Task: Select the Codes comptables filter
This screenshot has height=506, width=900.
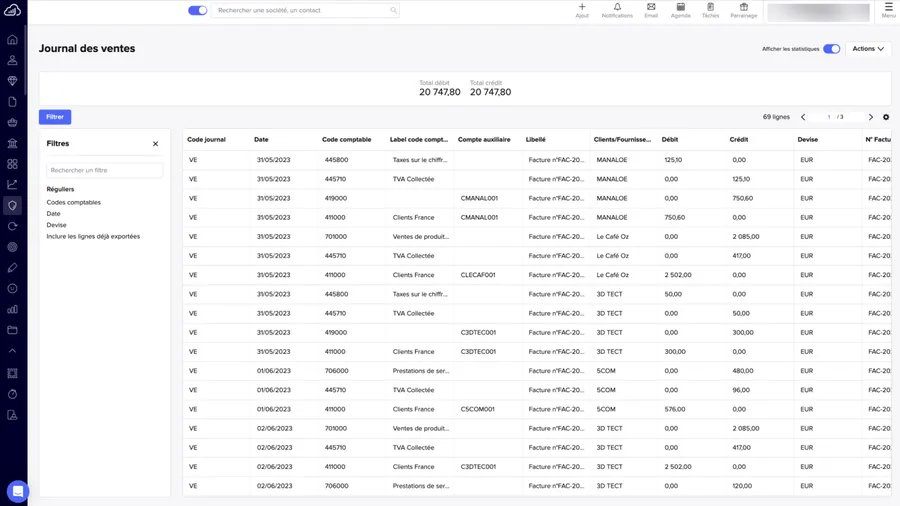Action: pyautogui.click(x=73, y=202)
